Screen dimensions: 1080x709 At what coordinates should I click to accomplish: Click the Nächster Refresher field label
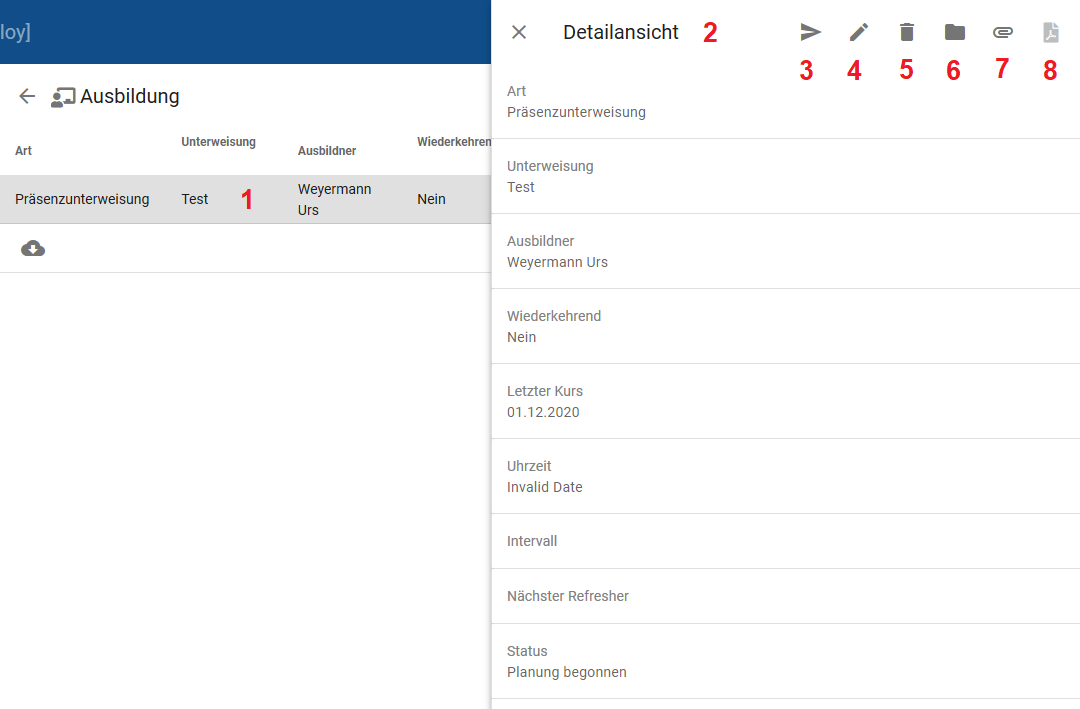(x=568, y=597)
